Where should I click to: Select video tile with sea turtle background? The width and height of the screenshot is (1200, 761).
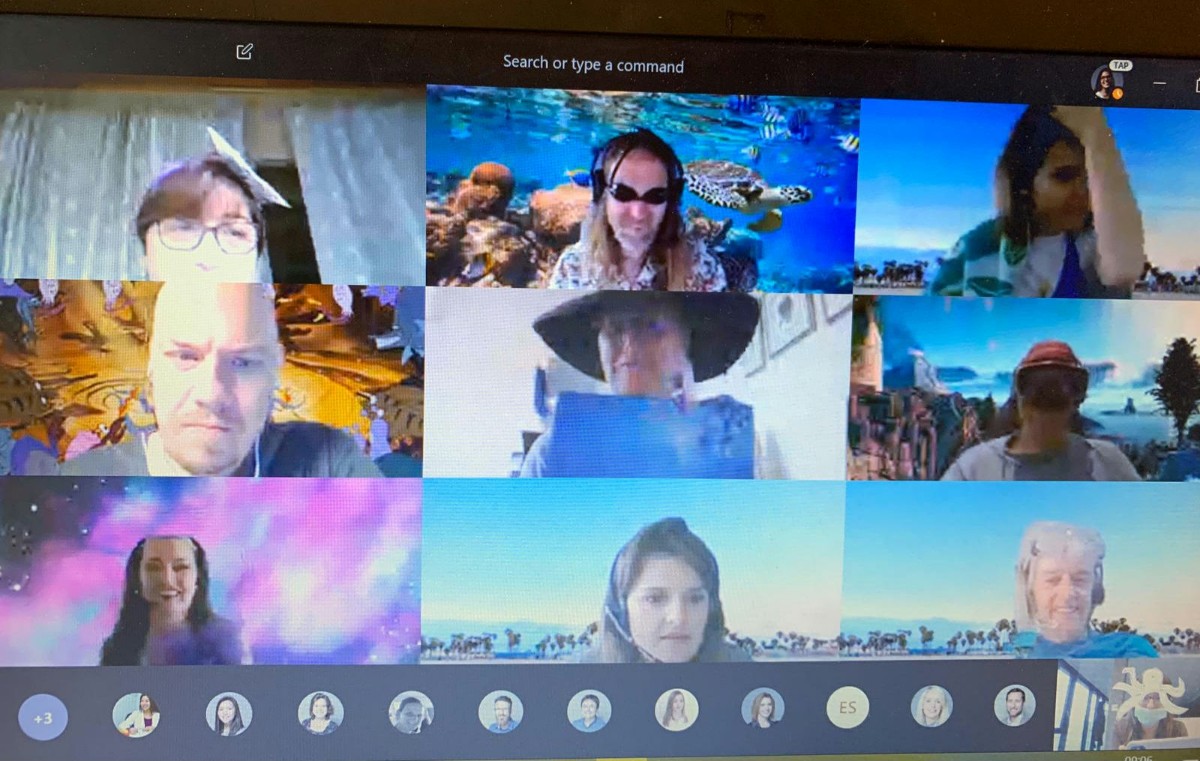coord(642,188)
